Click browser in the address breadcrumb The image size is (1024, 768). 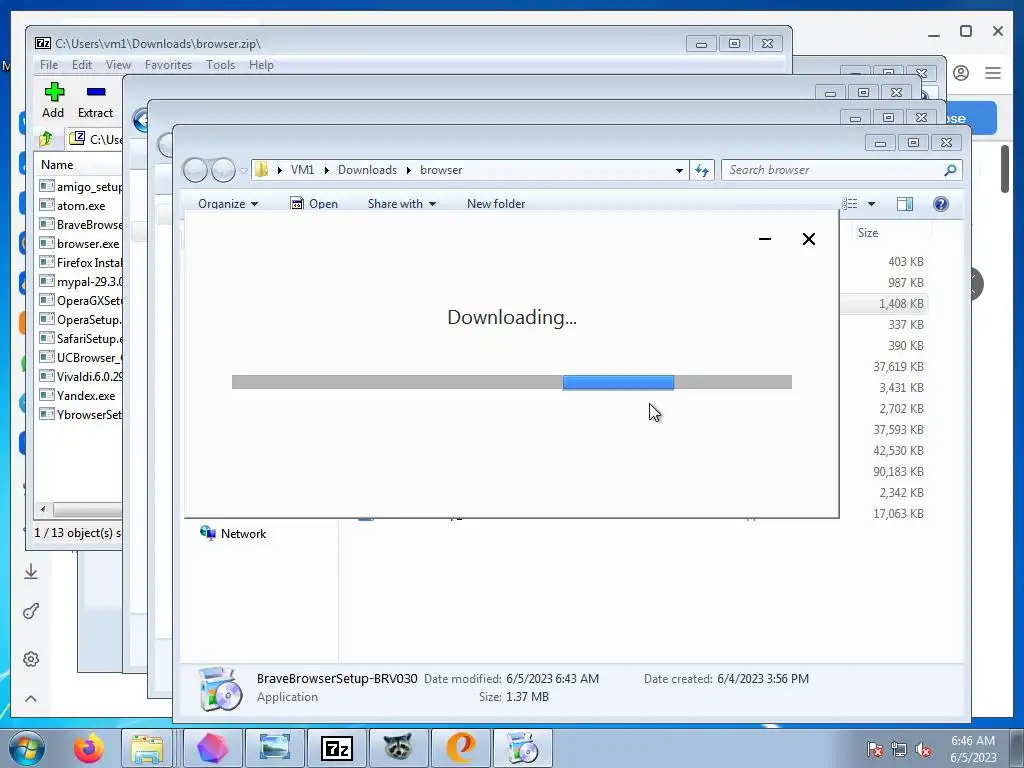(441, 170)
